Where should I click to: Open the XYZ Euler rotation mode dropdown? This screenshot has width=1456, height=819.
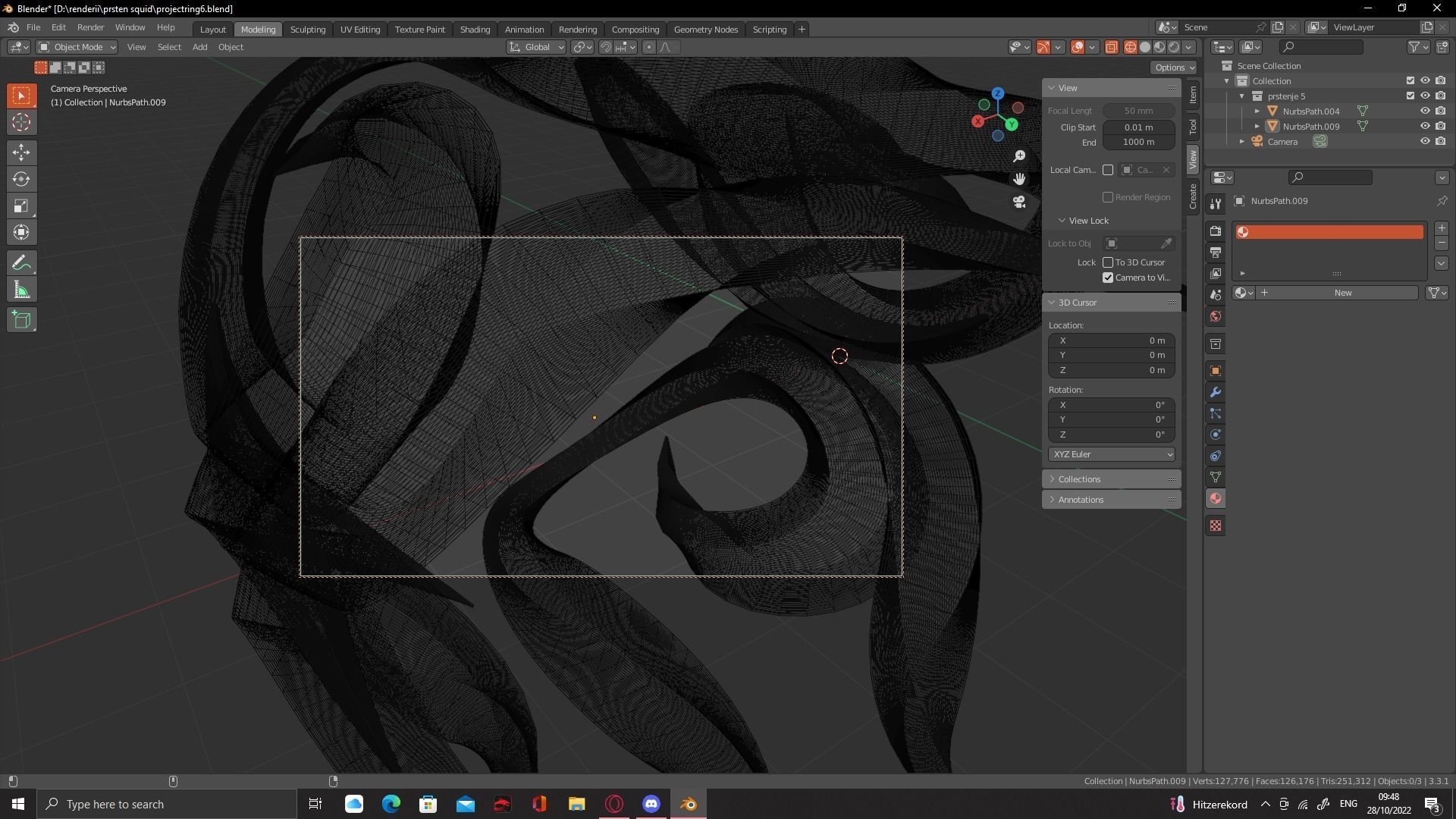(x=1111, y=454)
